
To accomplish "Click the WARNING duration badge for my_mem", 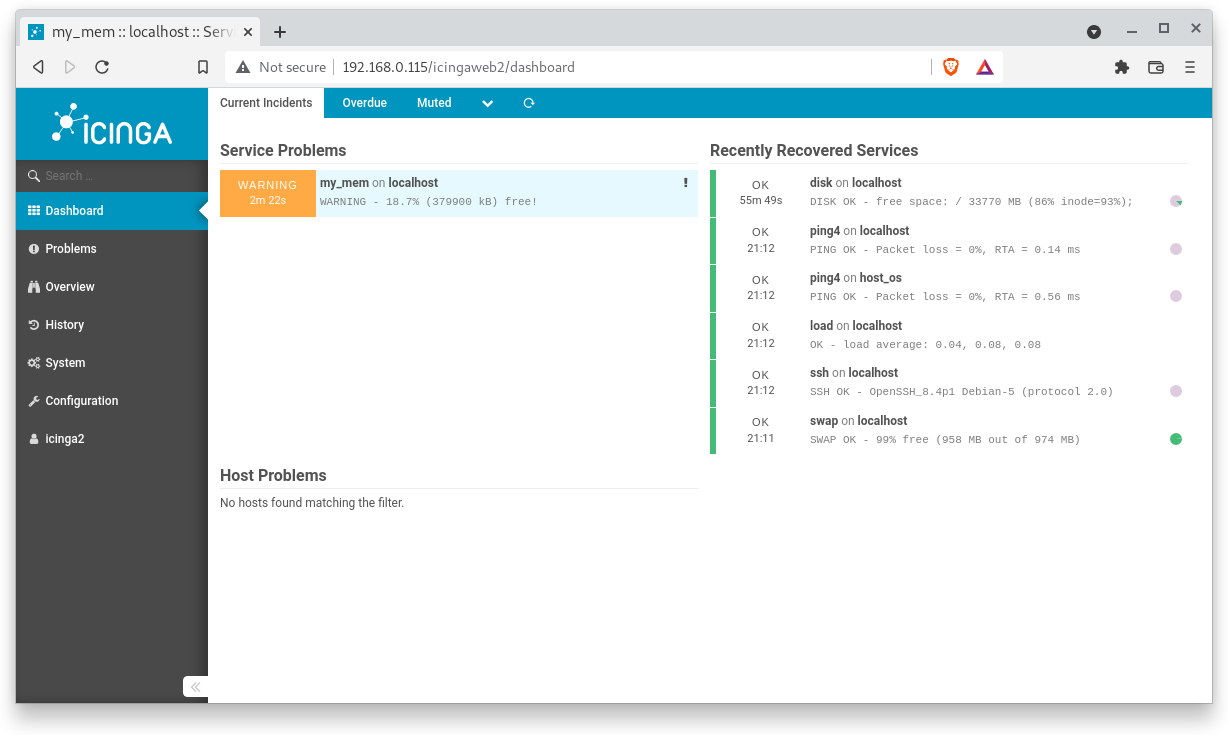I will 267,191.
